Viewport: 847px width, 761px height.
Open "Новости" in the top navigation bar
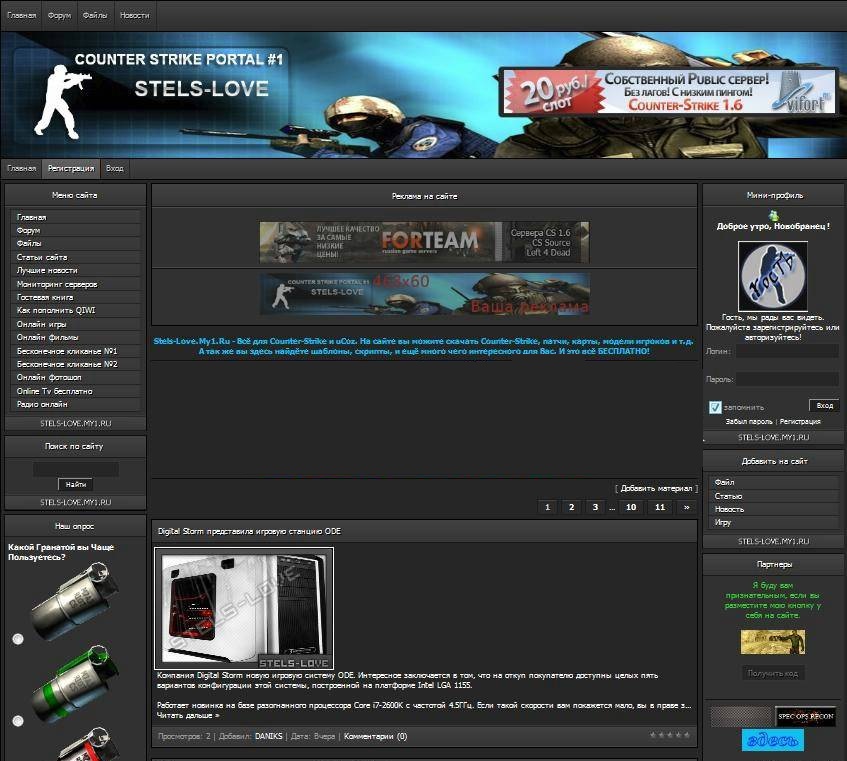click(135, 15)
